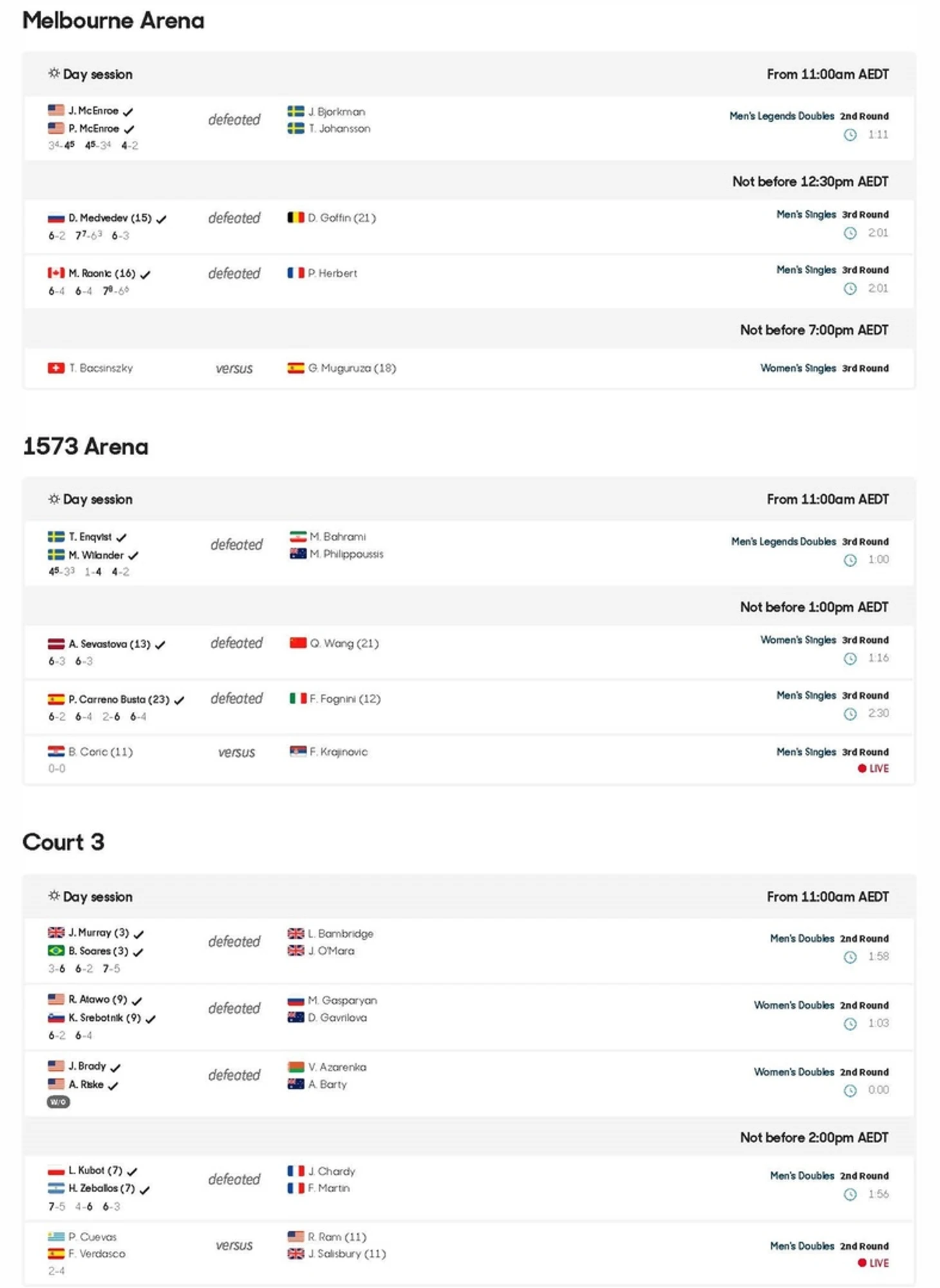940x1288 pixels.
Task: Click the Brazilian flag beside B. Soares
Action: tap(56, 951)
